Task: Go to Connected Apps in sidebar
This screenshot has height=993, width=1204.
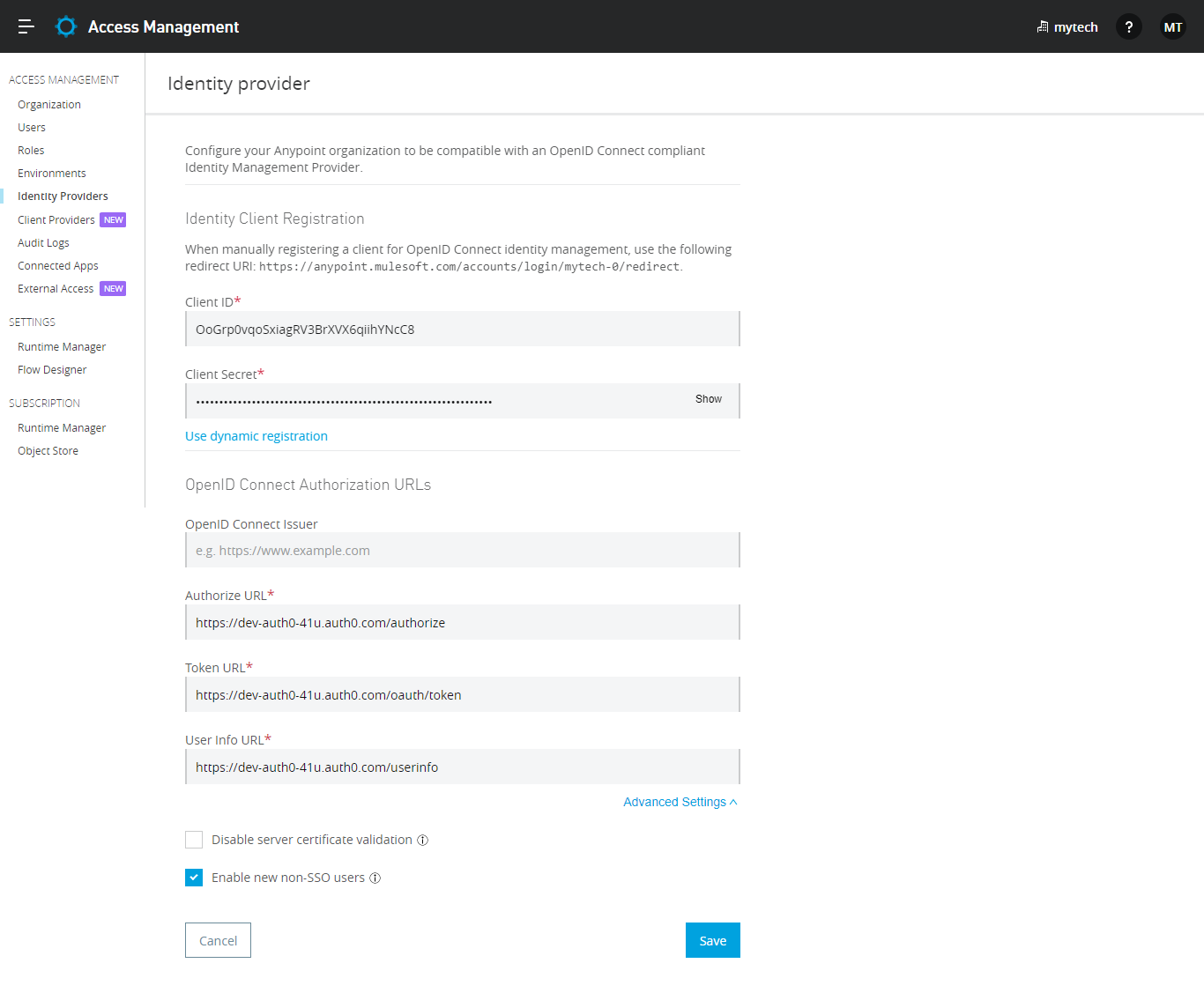Action: point(58,266)
